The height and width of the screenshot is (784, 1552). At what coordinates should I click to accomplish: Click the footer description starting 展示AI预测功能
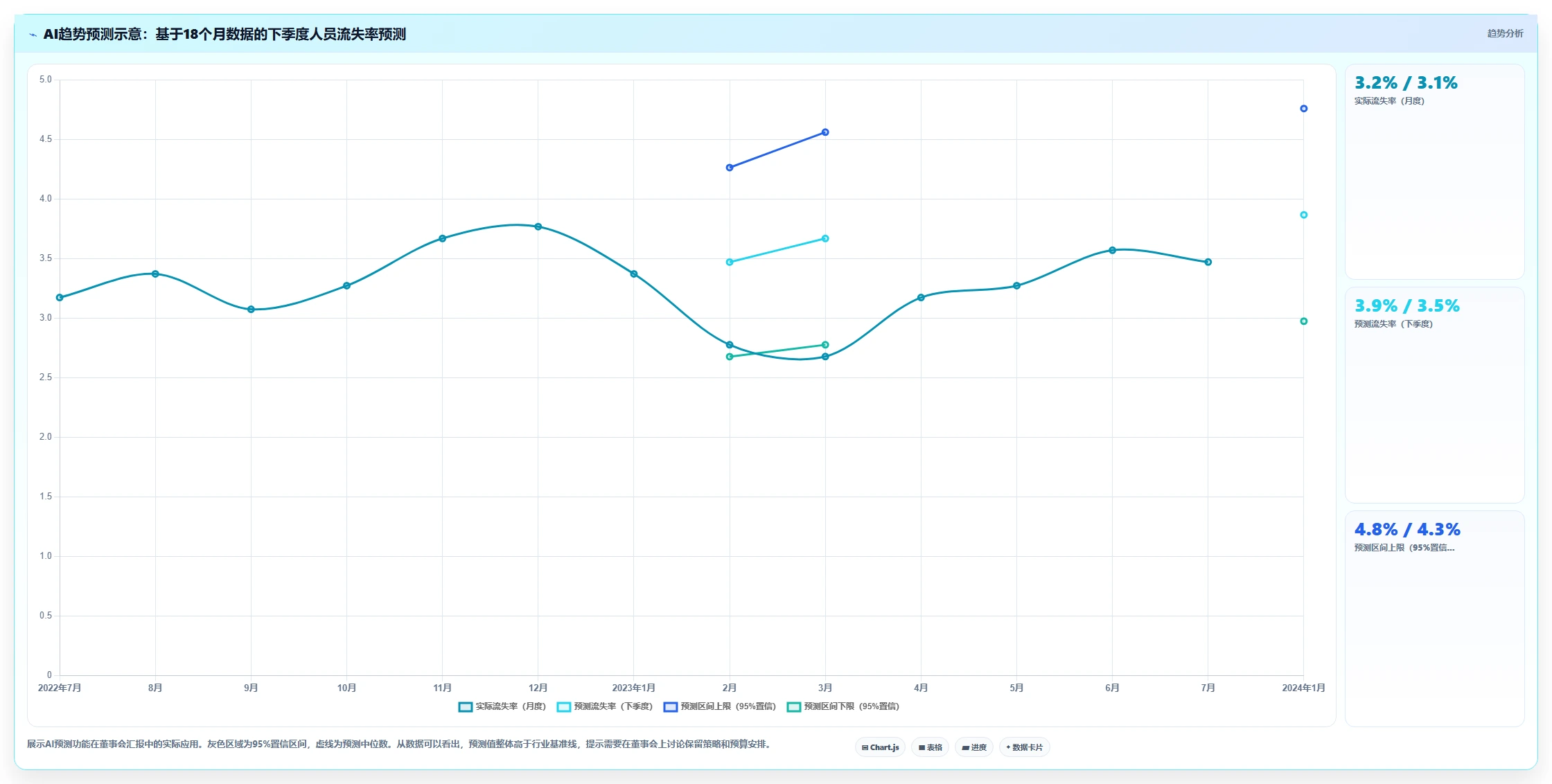click(x=398, y=745)
